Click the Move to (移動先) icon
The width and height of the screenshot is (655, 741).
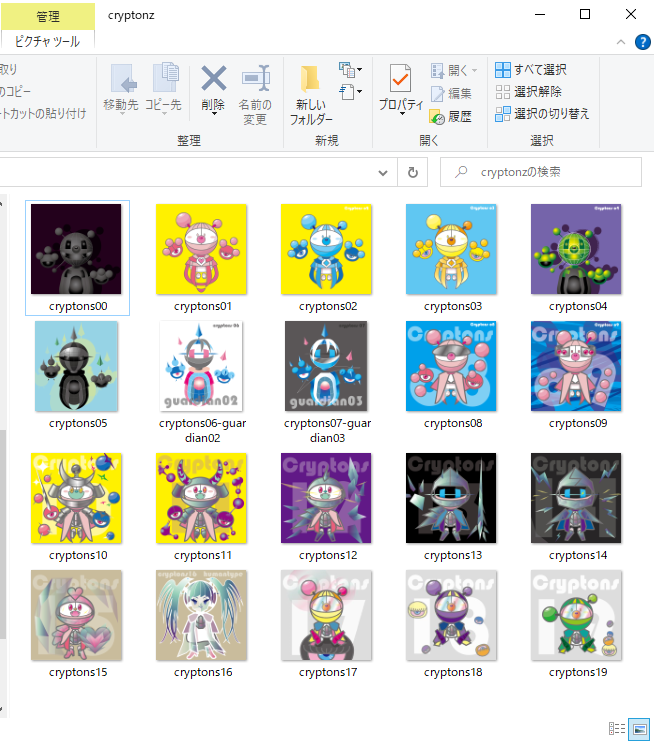(122, 78)
